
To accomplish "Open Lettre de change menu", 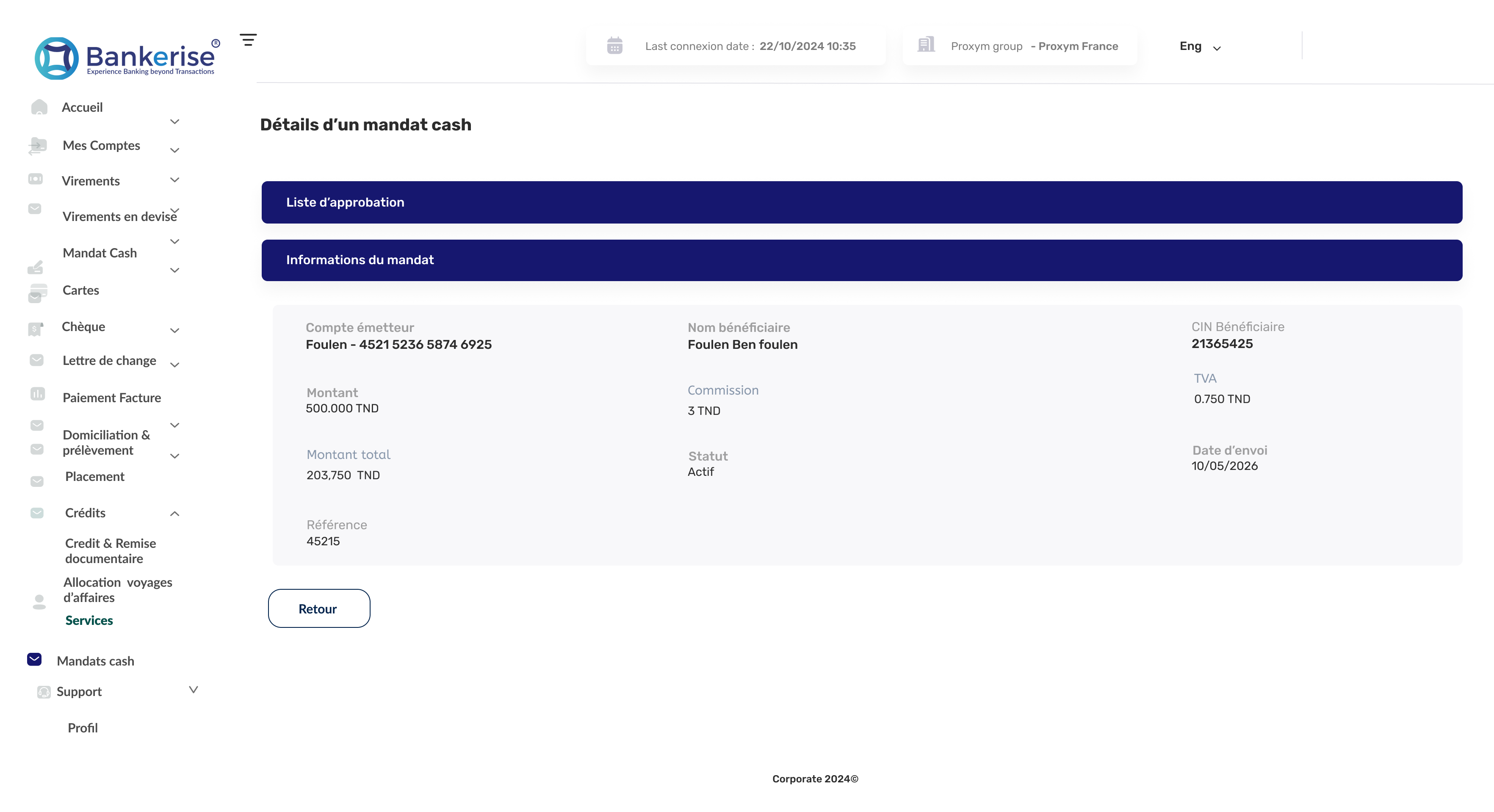I will point(109,361).
